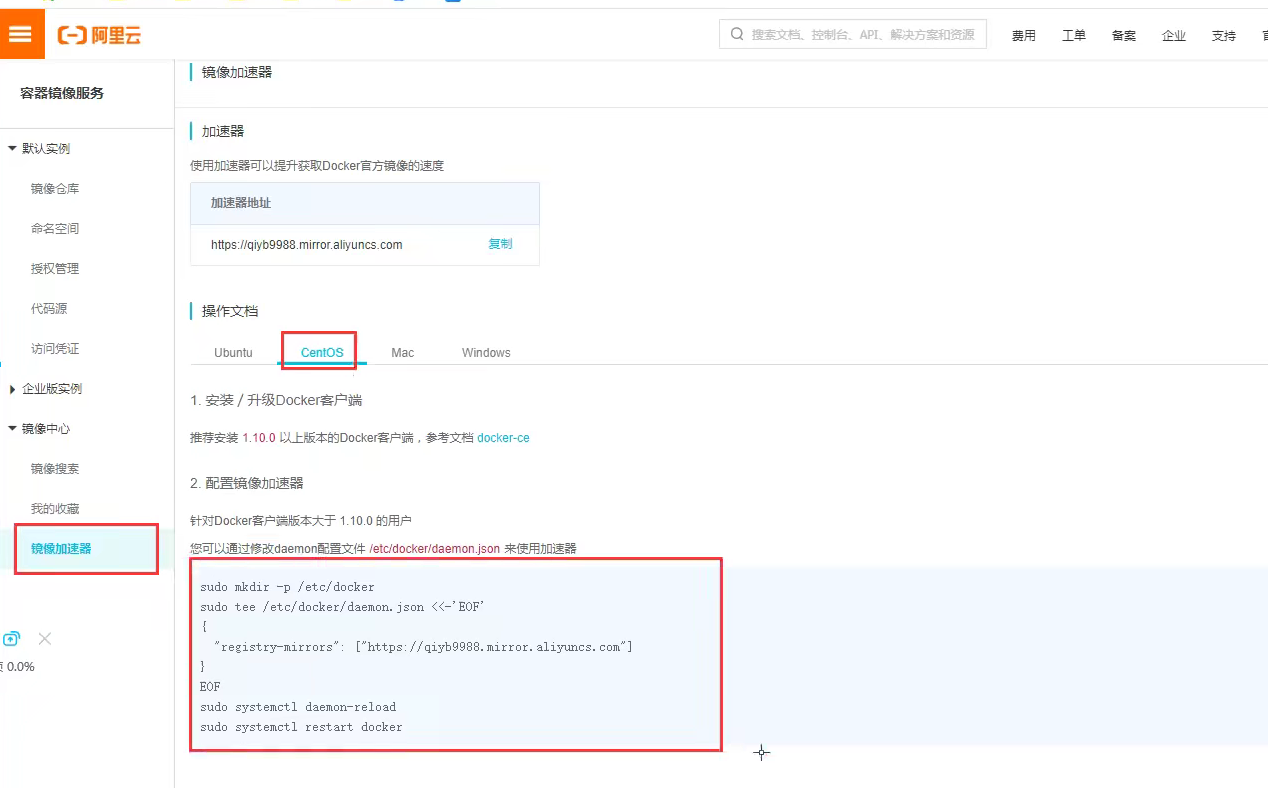
Task: Click the Aliyun (阿里云) logo
Action: click(x=99, y=36)
